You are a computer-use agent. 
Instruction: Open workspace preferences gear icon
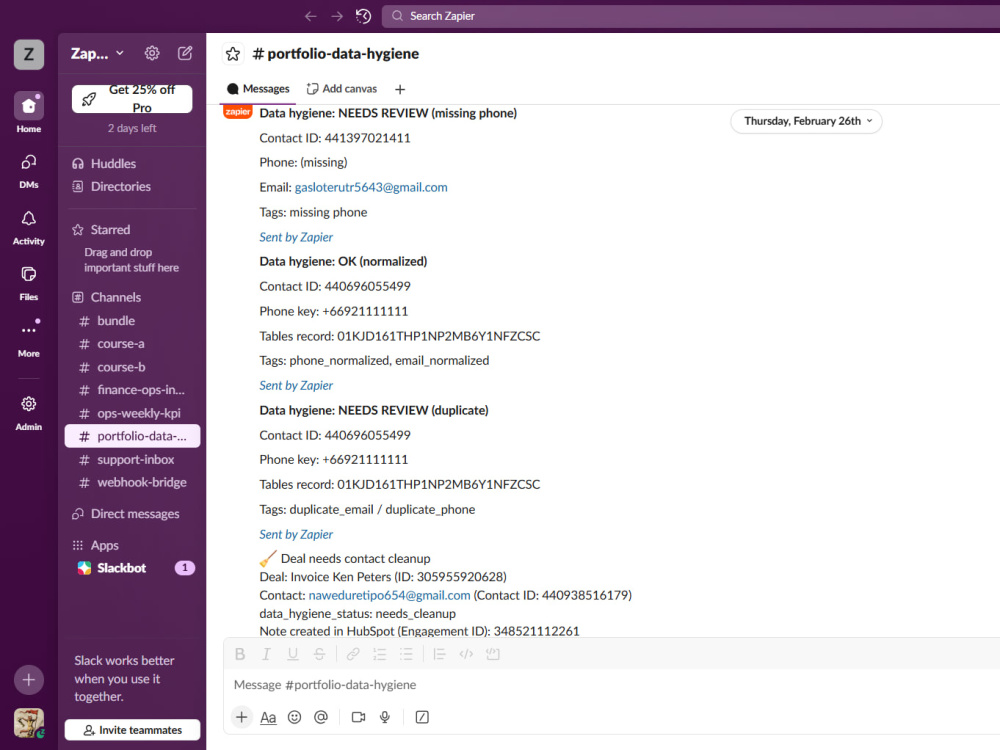pyautogui.click(x=152, y=54)
